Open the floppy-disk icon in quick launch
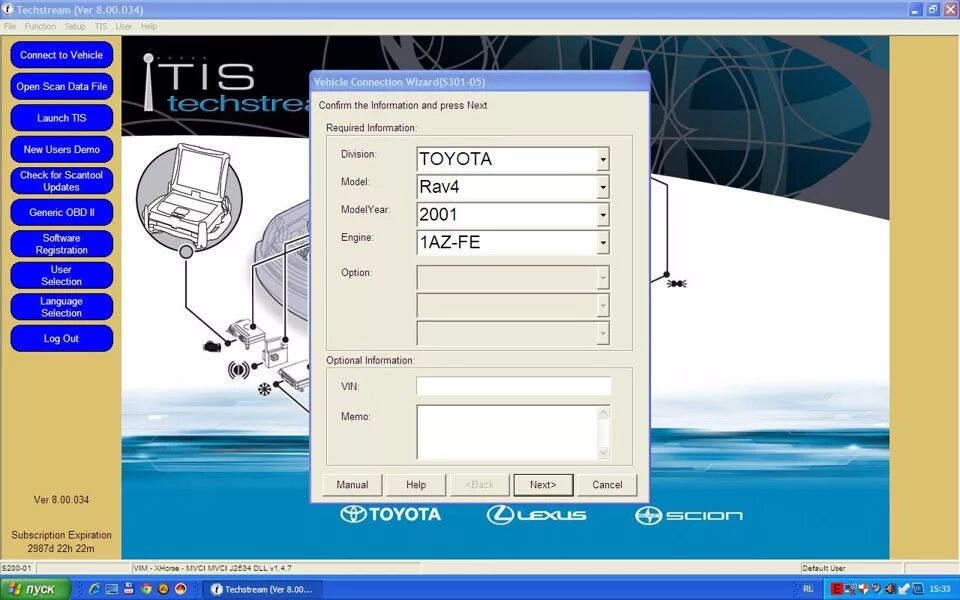Screen dimensions: 960x600 pyautogui.click(x=129, y=589)
